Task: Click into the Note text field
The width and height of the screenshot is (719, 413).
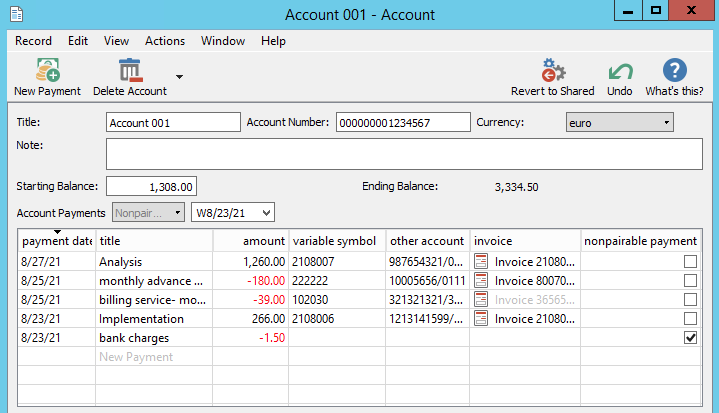Action: [404, 154]
